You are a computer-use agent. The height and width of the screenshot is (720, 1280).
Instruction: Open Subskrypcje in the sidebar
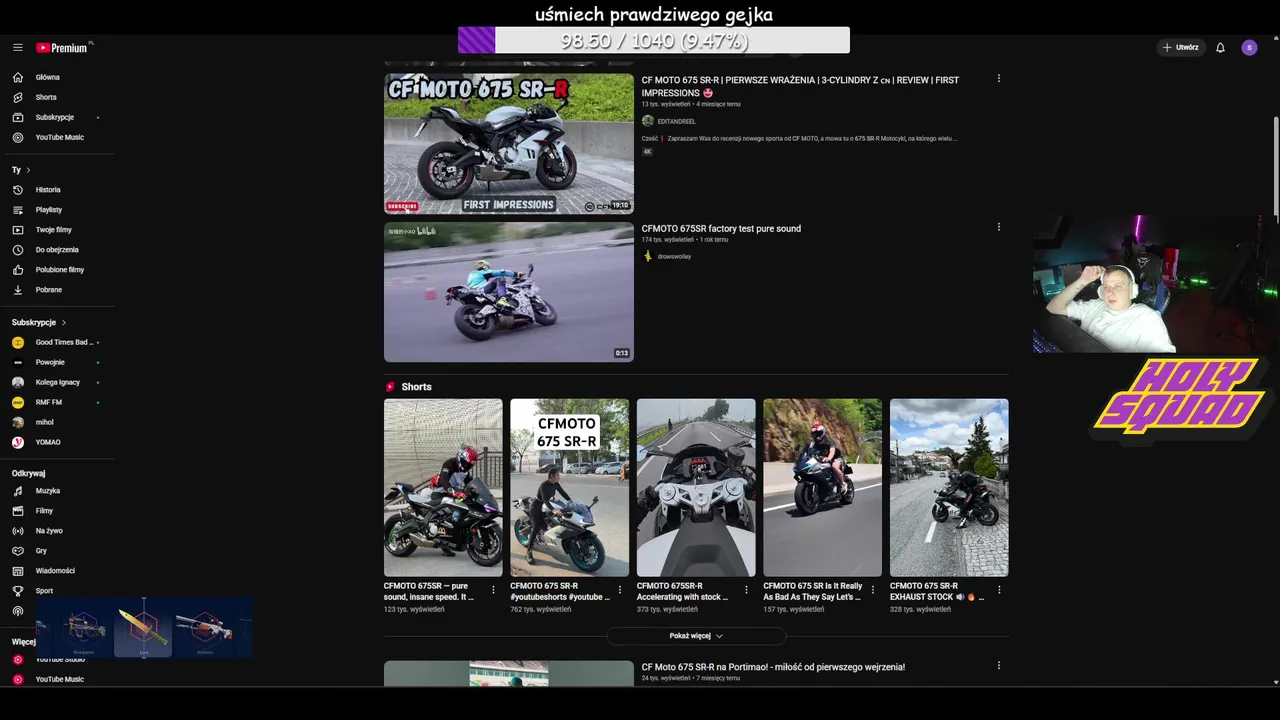click(x=57, y=117)
